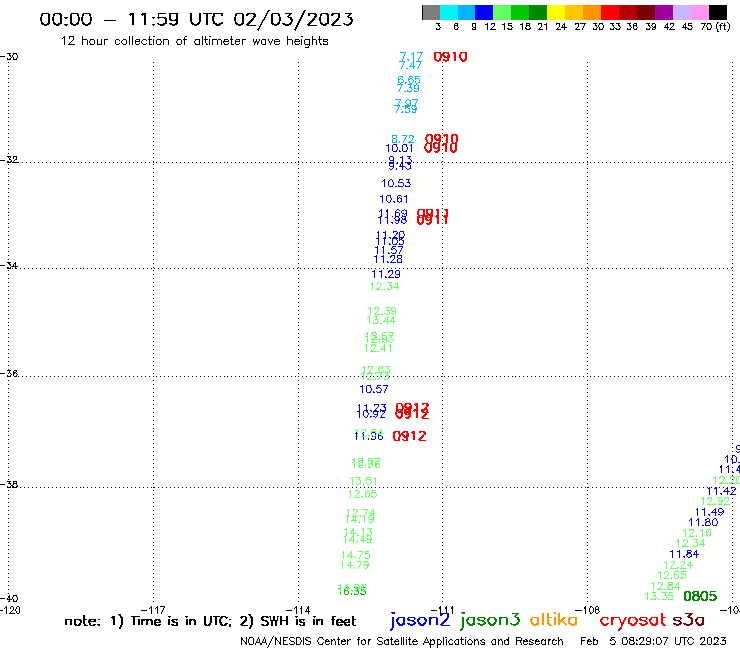This screenshot has height=650, width=740.
Task: Click the pink 70 ft legend swatch
Action: tap(699, 12)
